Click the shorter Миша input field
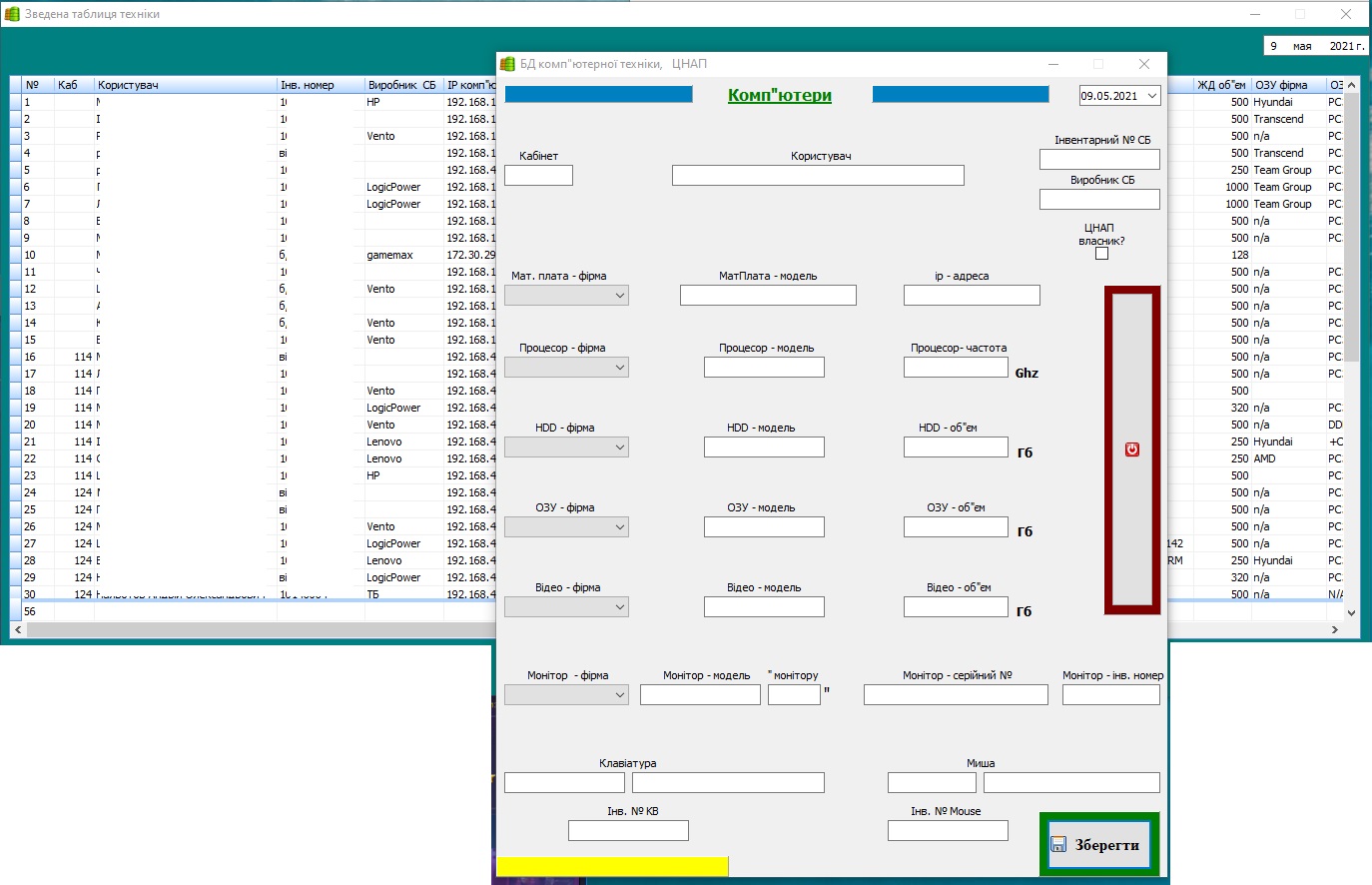1372x885 pixels. pyautogui.click(x=932, y=783)
